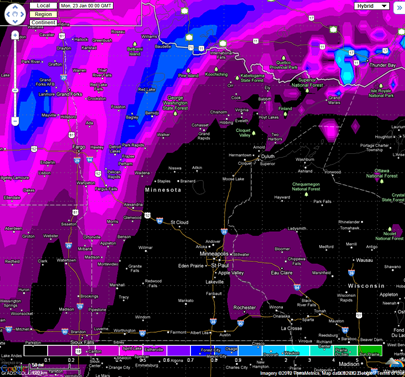Click the dark blue legend swatch after 0.7

coord(202,351)
